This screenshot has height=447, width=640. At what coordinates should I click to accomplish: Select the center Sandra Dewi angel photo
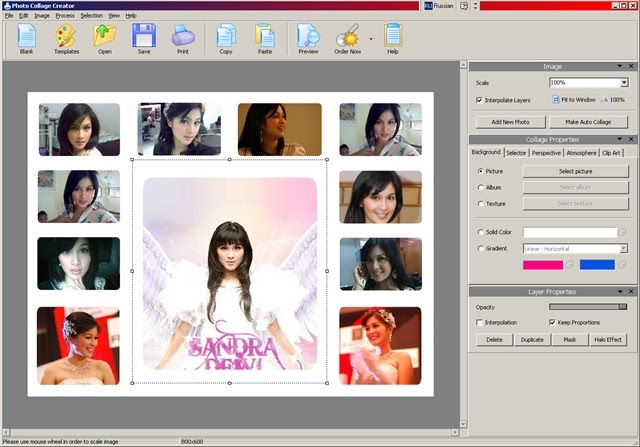(230, 274)
